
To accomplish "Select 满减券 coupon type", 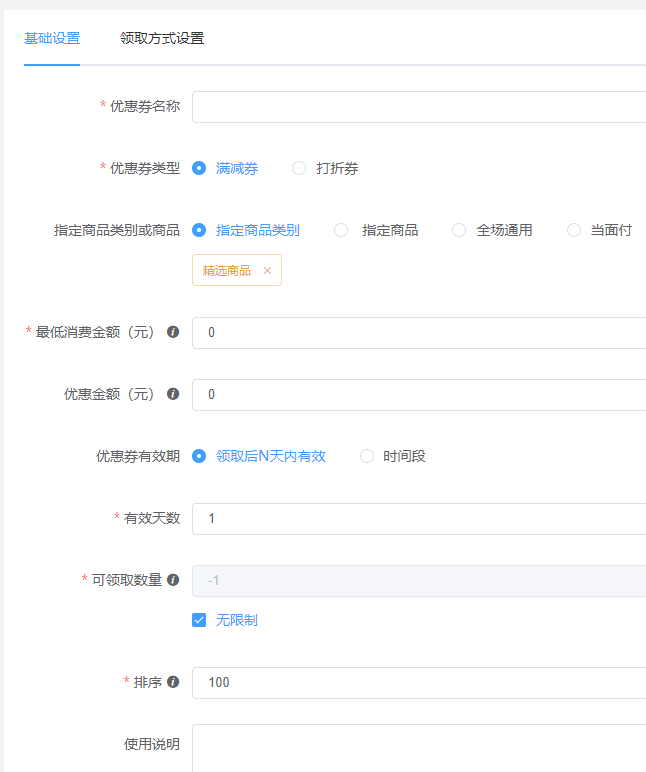I will tap(199, 169).
